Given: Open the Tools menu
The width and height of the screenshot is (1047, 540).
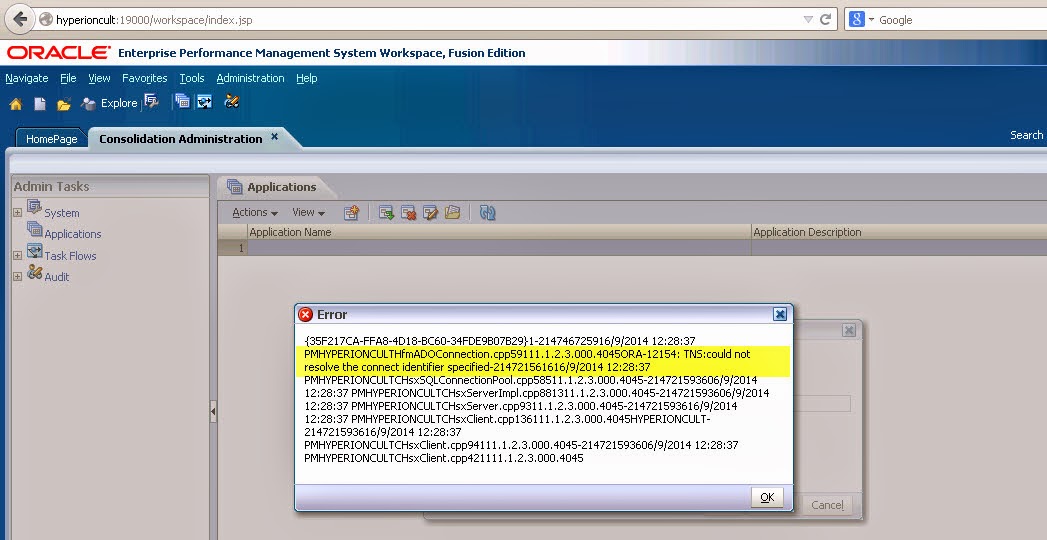Looking at the screenshot, I should (192, 78).
